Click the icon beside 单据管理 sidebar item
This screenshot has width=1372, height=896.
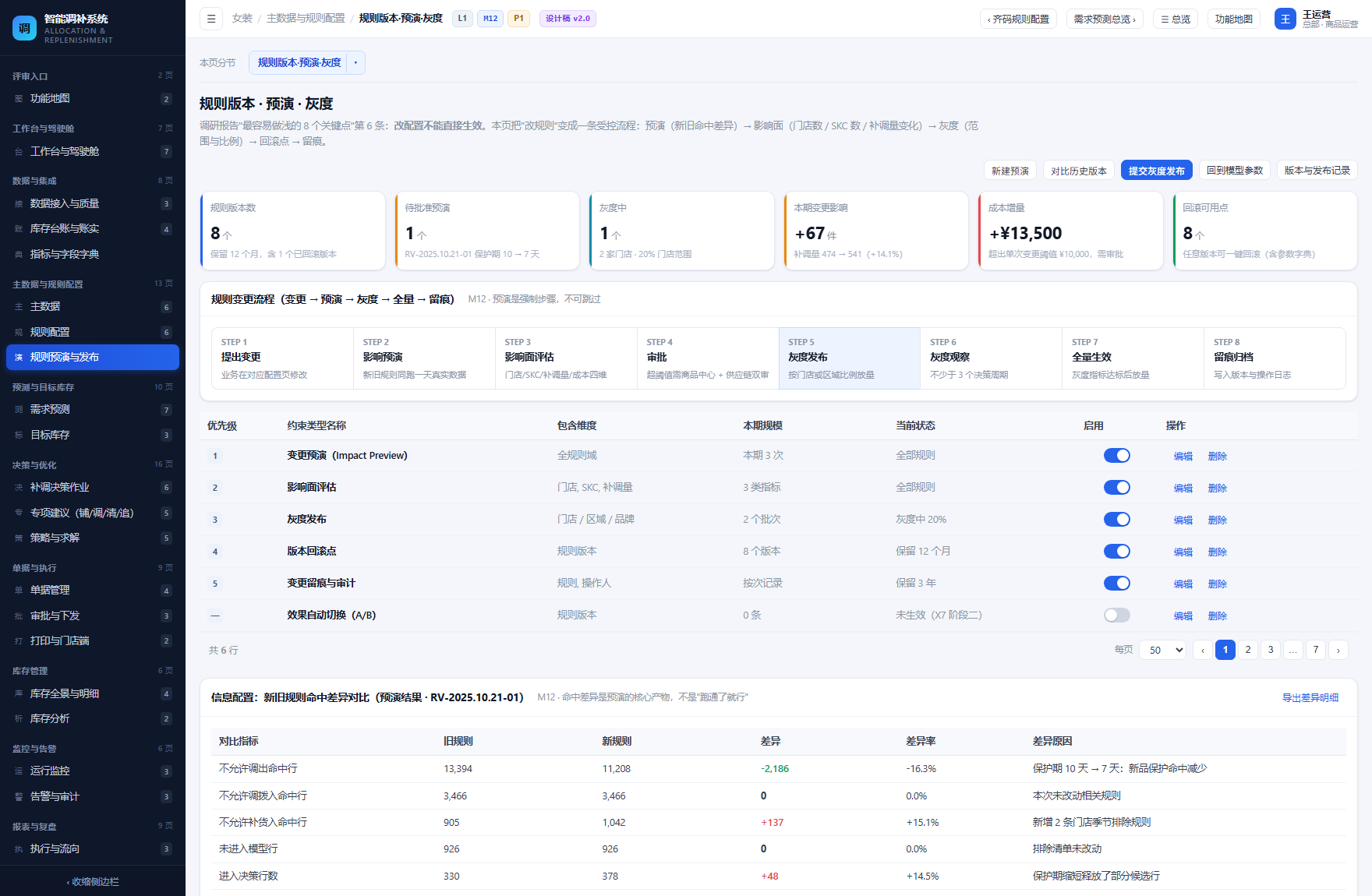(x=19, y=591)
